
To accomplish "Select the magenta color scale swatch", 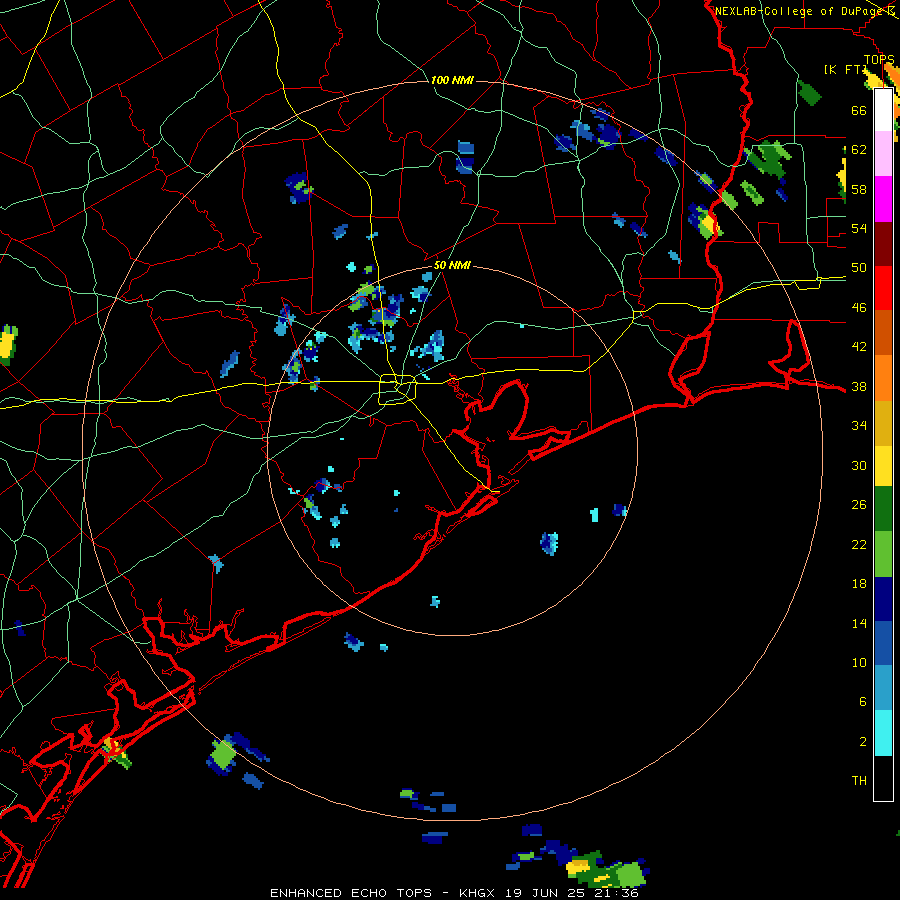I will point(883,199).
